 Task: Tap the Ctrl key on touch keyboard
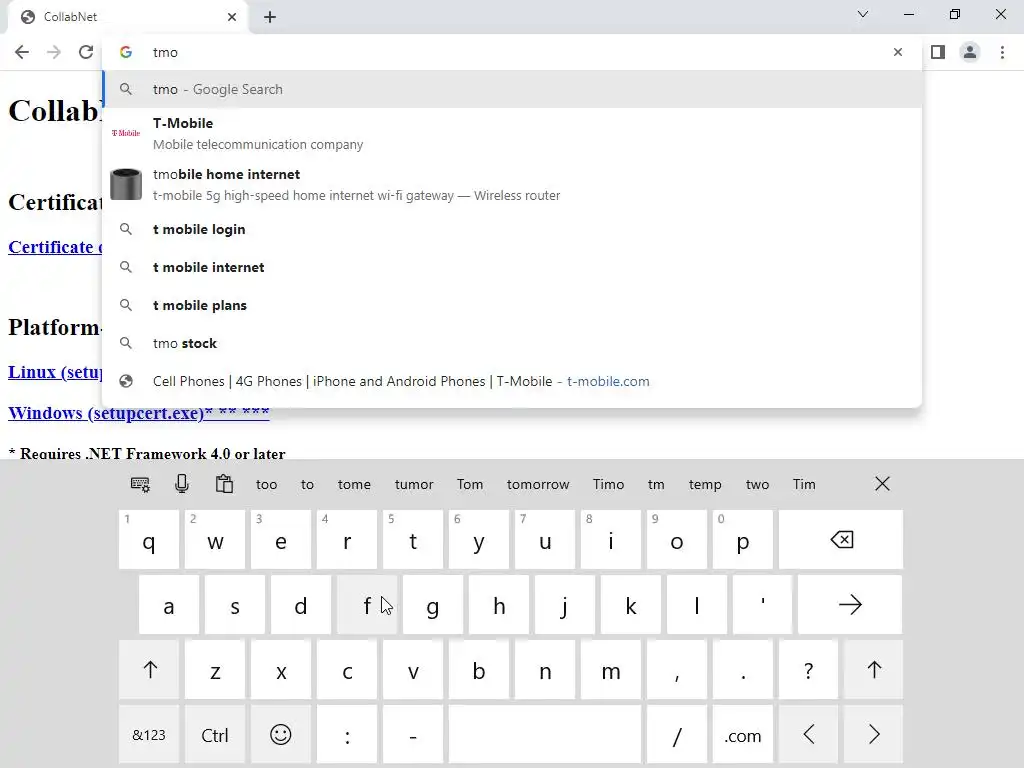click(x=215, y=735)
